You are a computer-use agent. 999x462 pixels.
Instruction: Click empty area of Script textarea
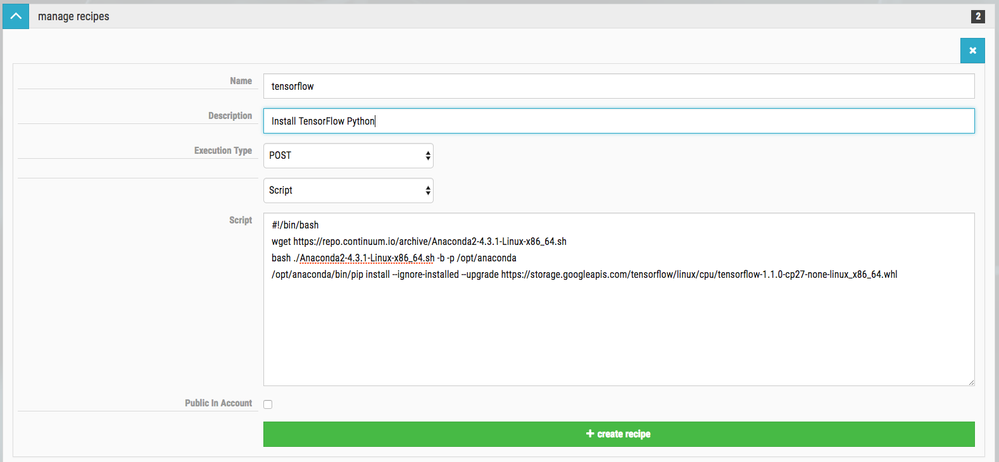618,335
